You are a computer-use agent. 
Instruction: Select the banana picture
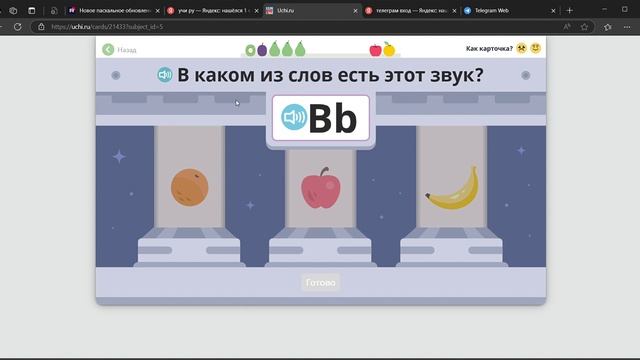pyautogui.click(x=452, y=188)
